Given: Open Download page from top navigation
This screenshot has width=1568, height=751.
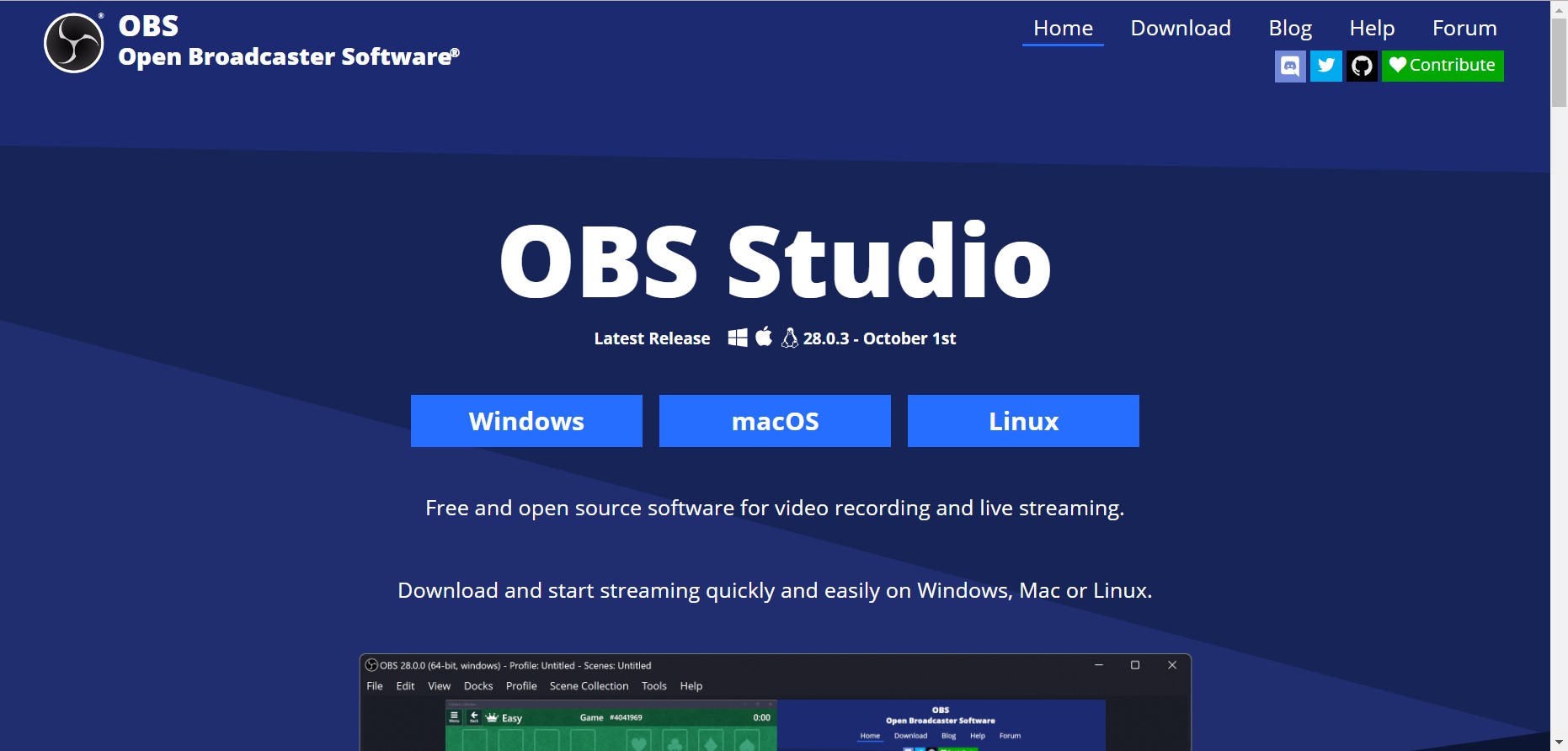Looking at the screenshot, I should click(x=1181, y=29).
